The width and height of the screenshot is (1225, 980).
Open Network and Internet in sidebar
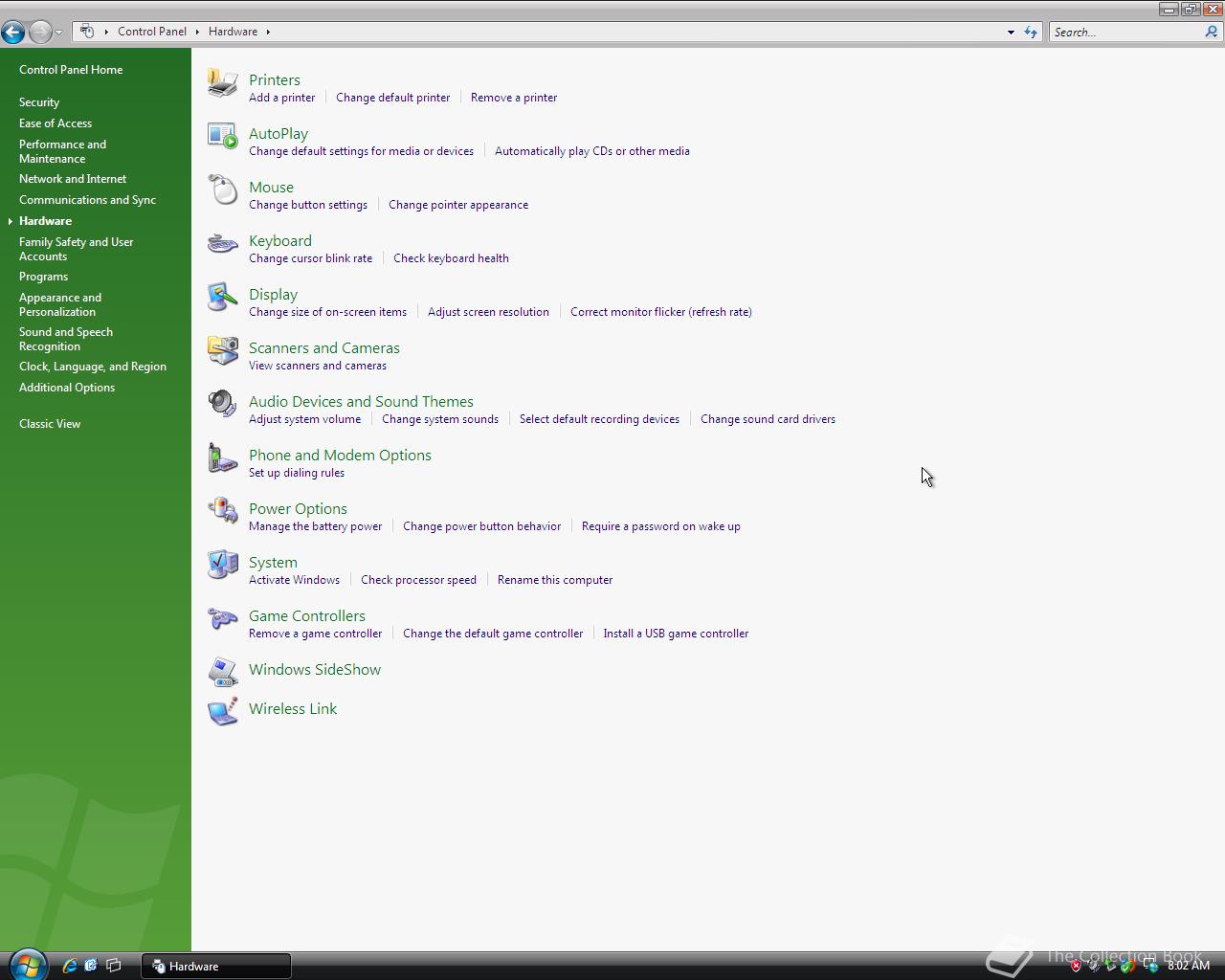tap(73, 179)
